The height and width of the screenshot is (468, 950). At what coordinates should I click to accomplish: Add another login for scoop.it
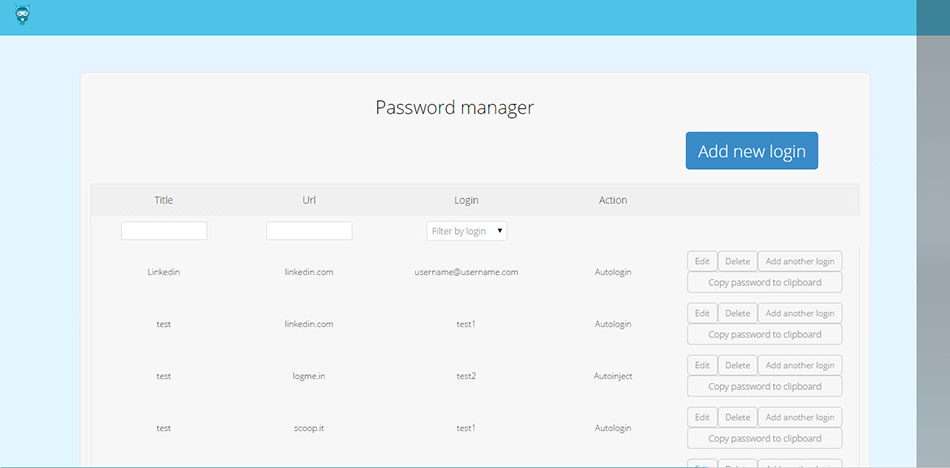click(x=799, y=417)
